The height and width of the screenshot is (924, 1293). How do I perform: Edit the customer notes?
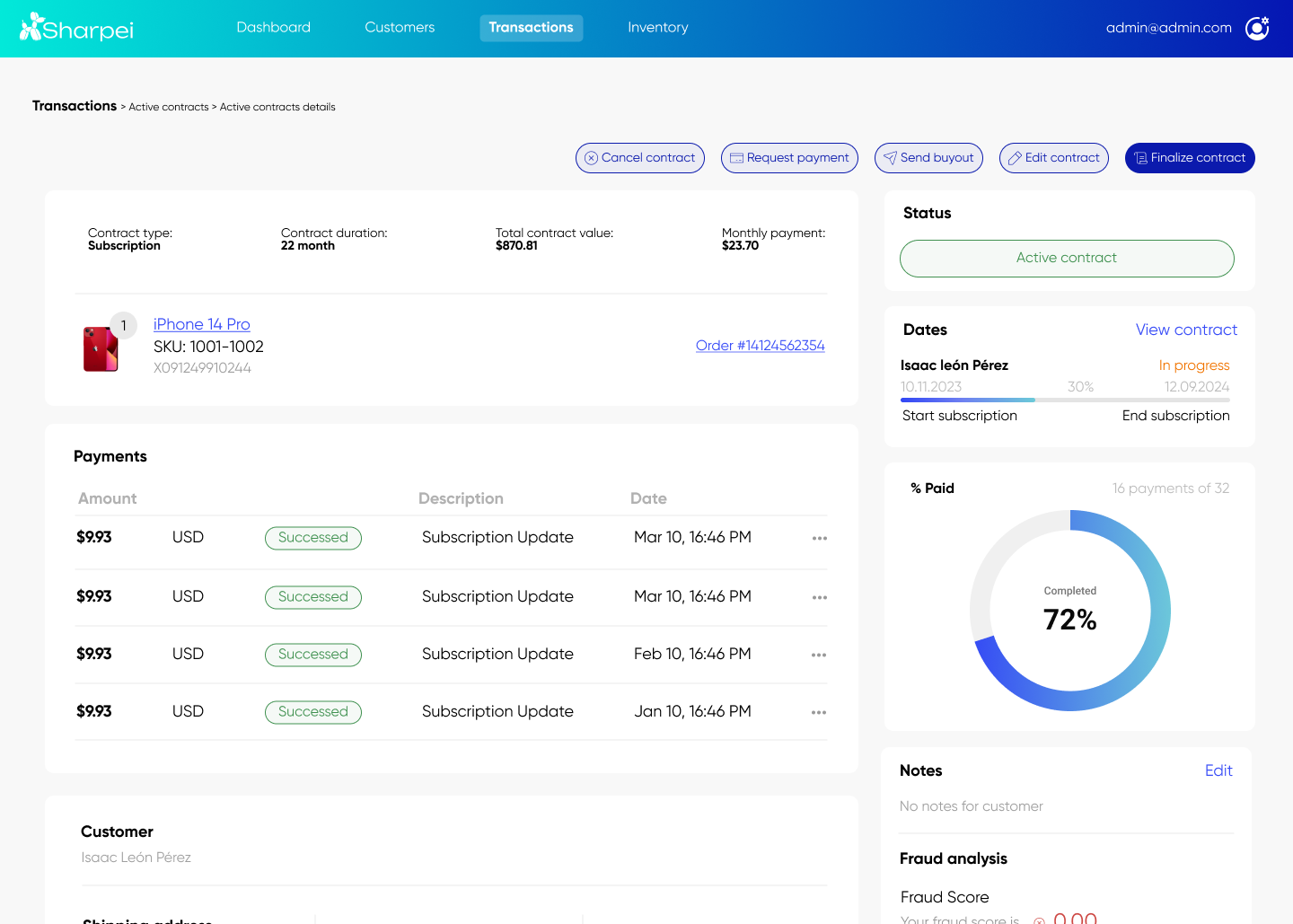click(1218, 770)
